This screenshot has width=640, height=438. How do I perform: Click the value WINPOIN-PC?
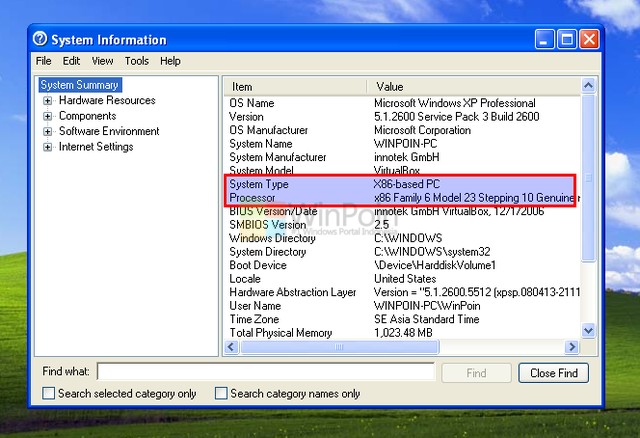point(405,143)
